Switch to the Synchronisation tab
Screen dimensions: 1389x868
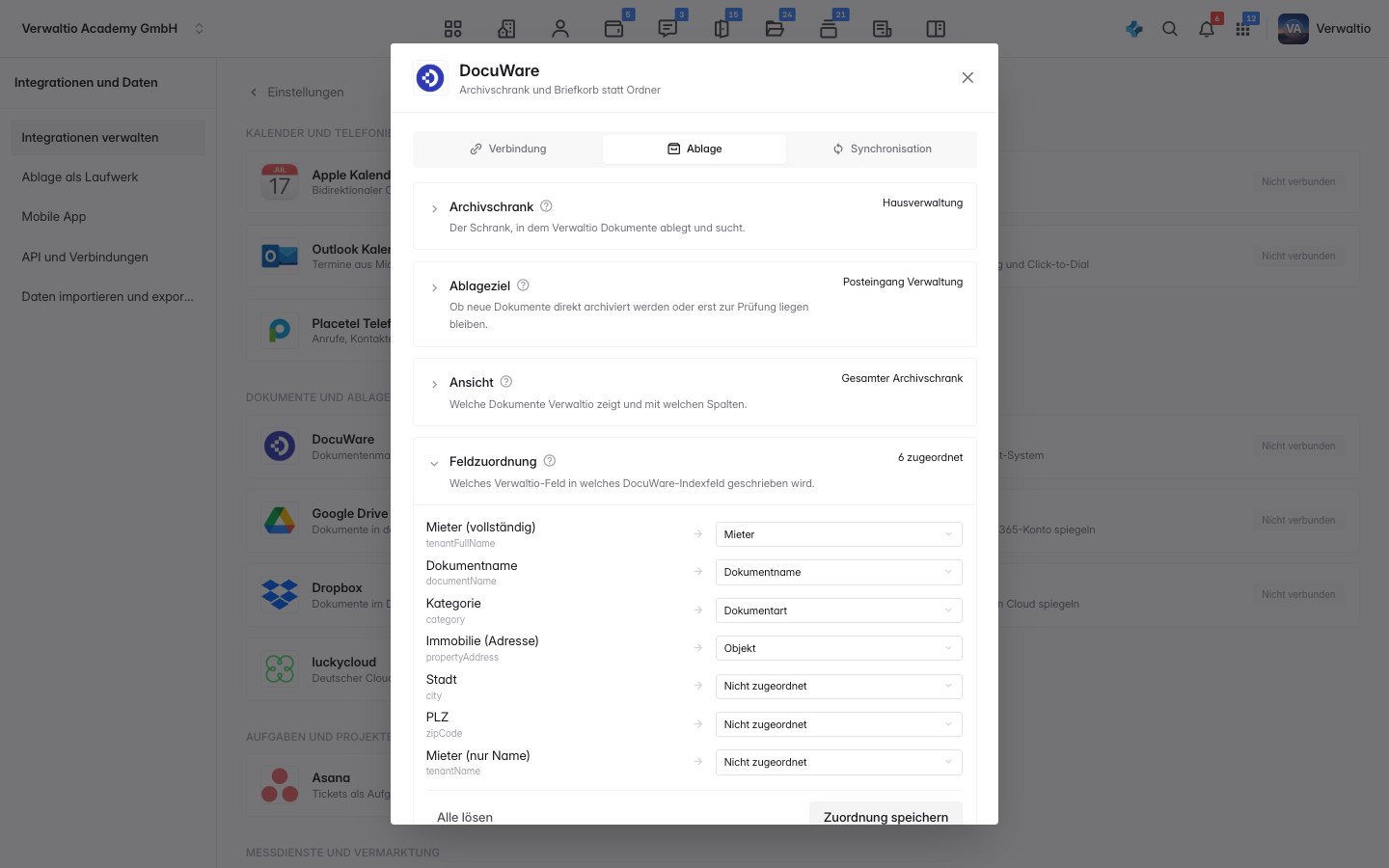click(x=882, y=149)
